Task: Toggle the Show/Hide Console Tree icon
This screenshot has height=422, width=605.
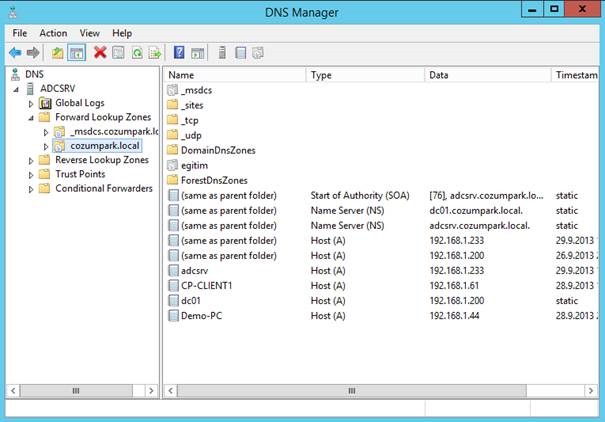Action: pyautogui.click(x=76, y=52)
